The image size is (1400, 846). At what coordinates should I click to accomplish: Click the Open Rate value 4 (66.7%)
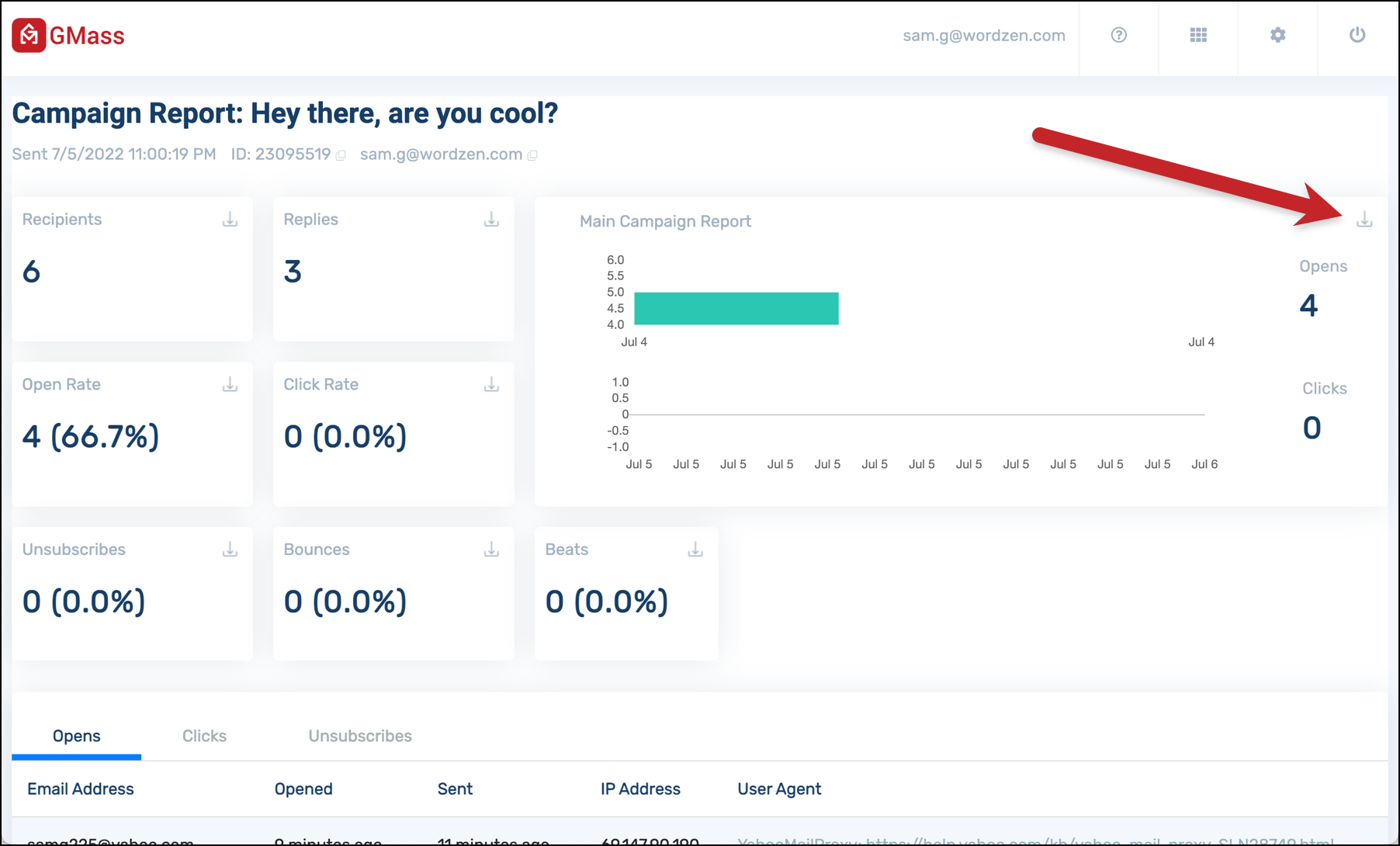click(x=91, y=437)
